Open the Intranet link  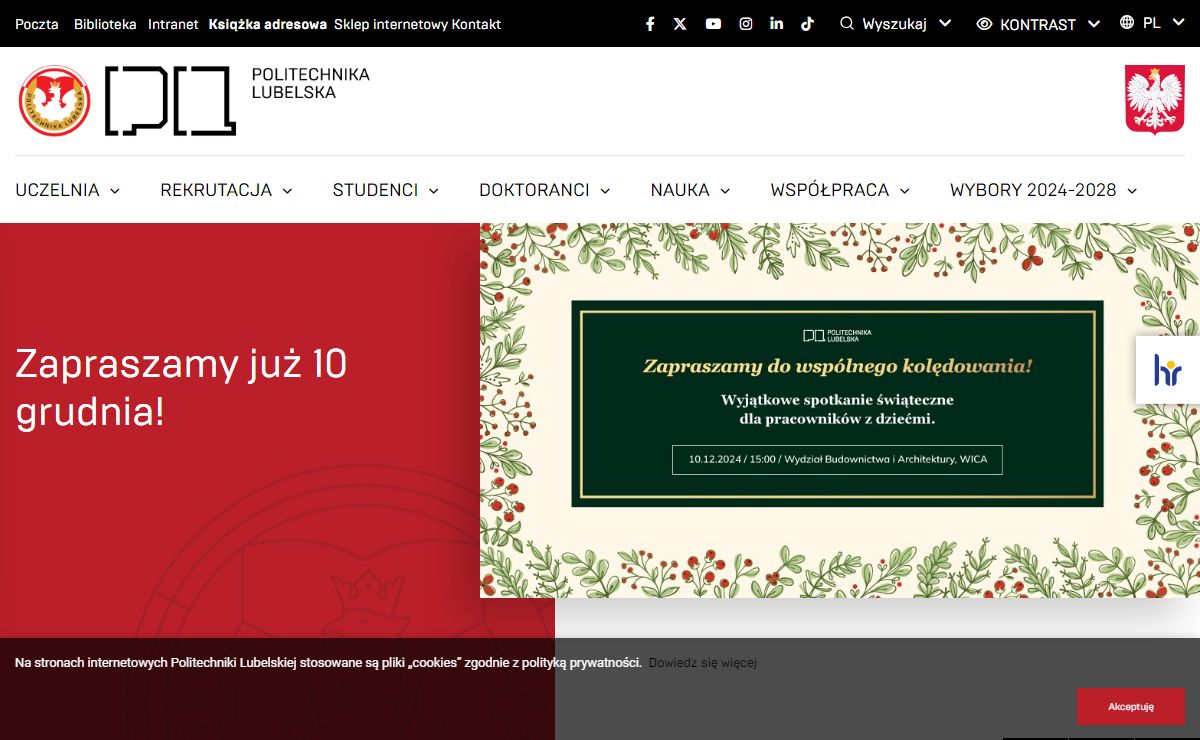point(173,24)
